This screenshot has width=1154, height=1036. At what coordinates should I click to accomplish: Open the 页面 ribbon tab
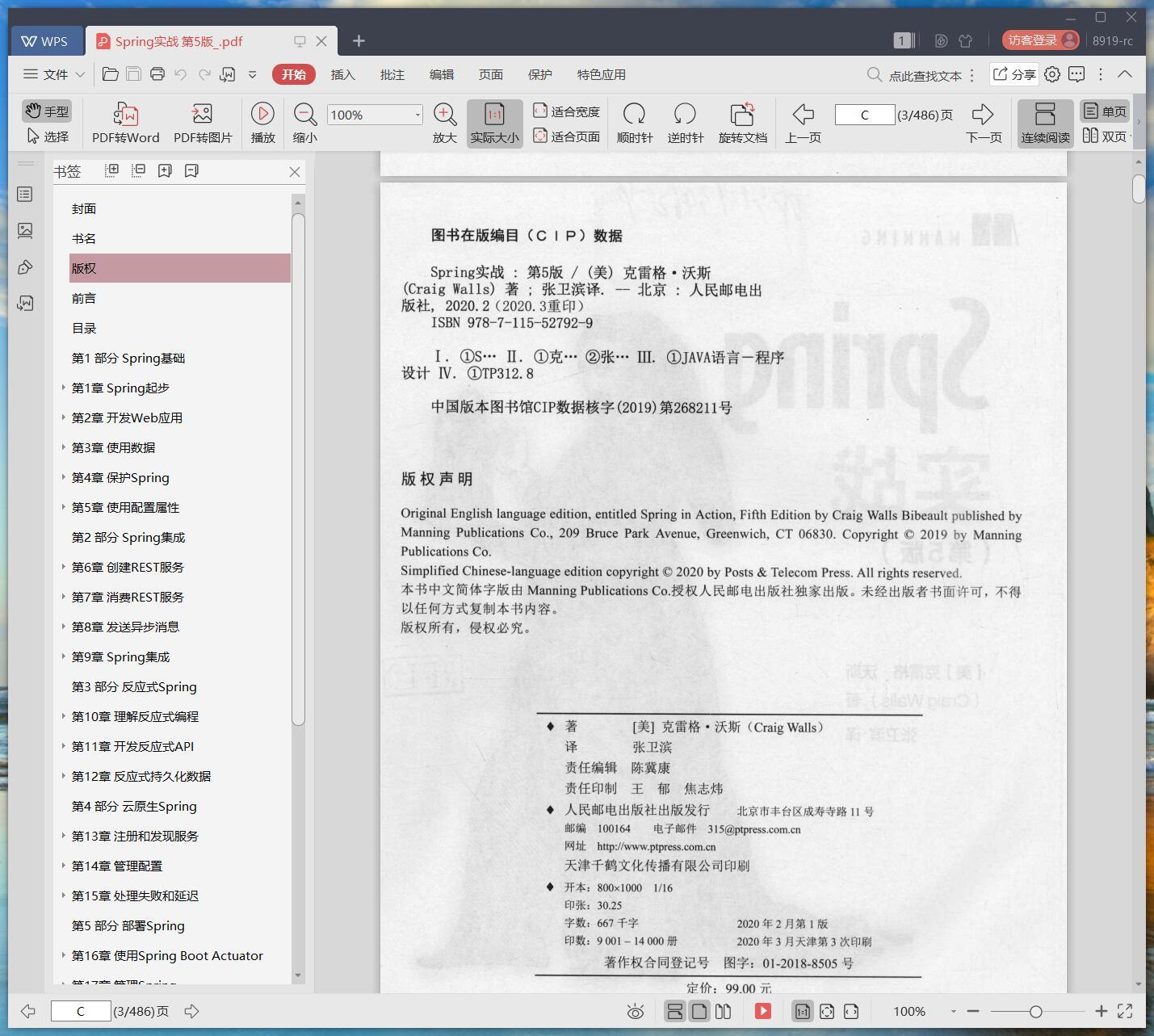pyautogui.click(x=490, y=74)
